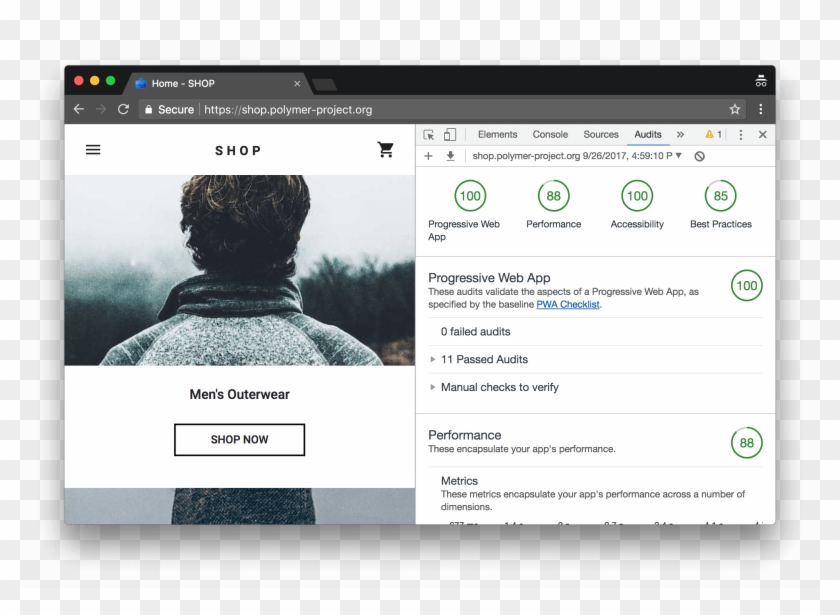Screen dimensions: 840x615
Task: Go back with browser back arrow
Action: [x=79, y=109]
